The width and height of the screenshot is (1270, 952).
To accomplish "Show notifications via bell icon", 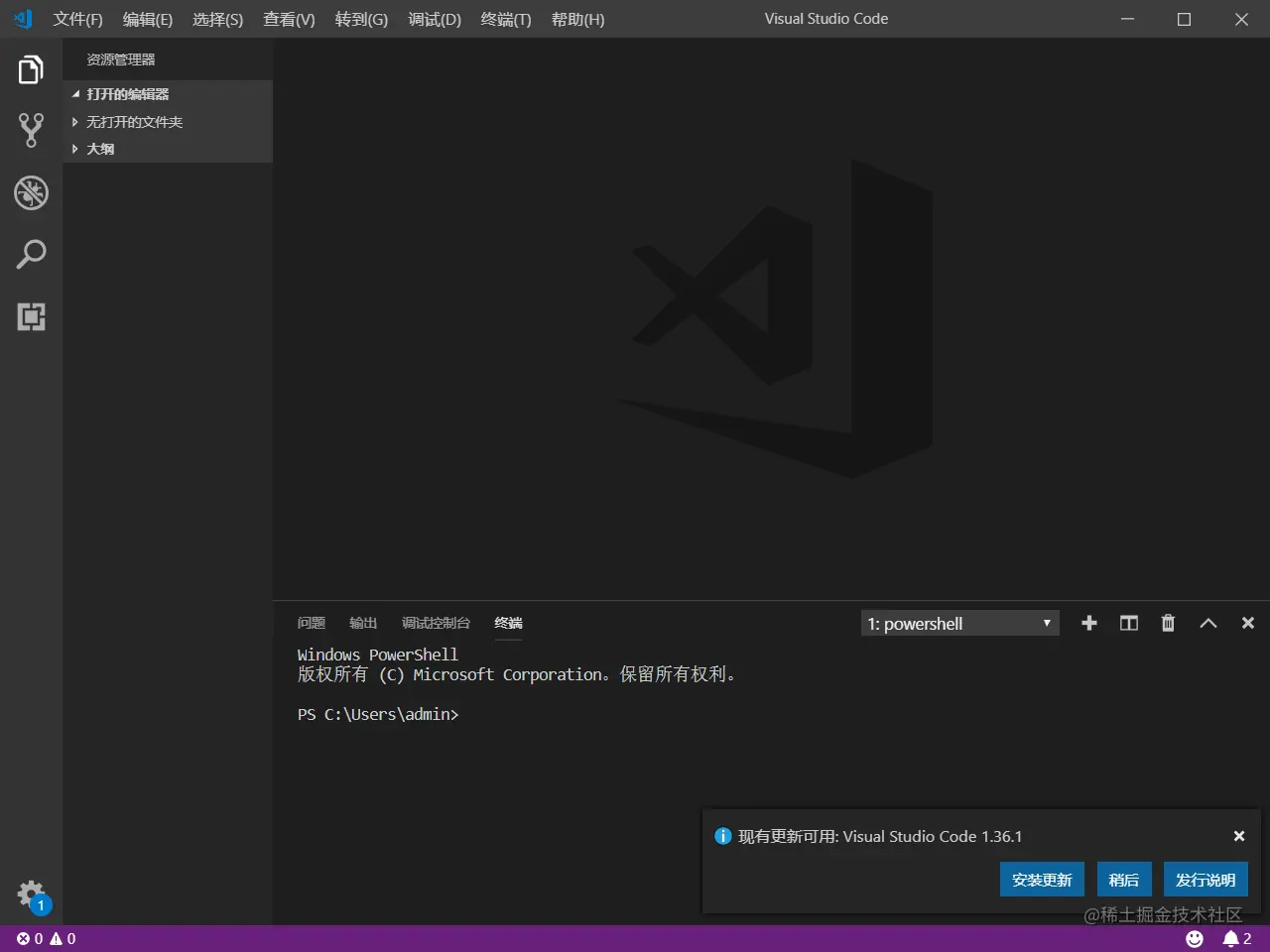I will point(1237,938).
